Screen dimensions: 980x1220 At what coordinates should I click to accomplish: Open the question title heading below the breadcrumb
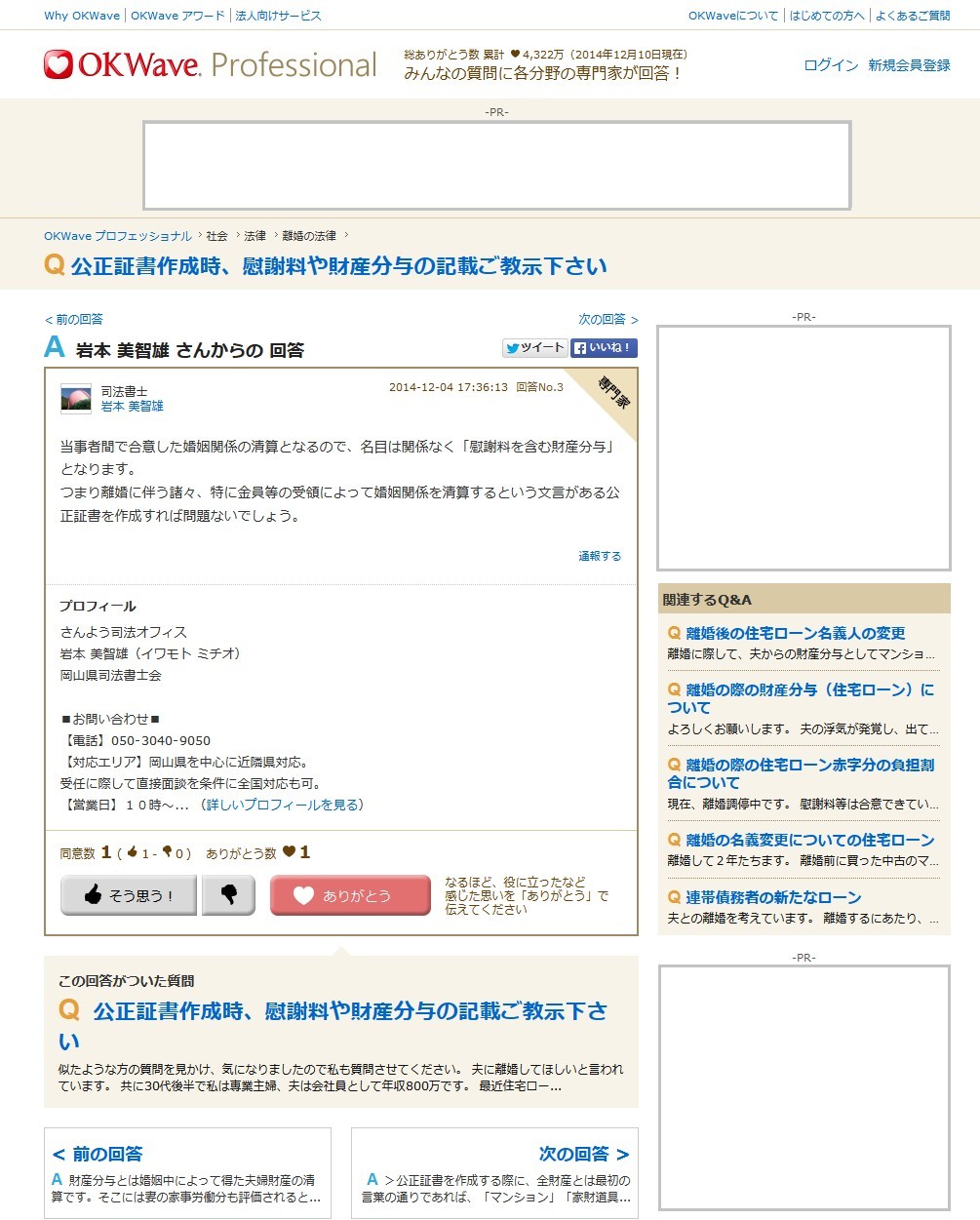point(338,265)
